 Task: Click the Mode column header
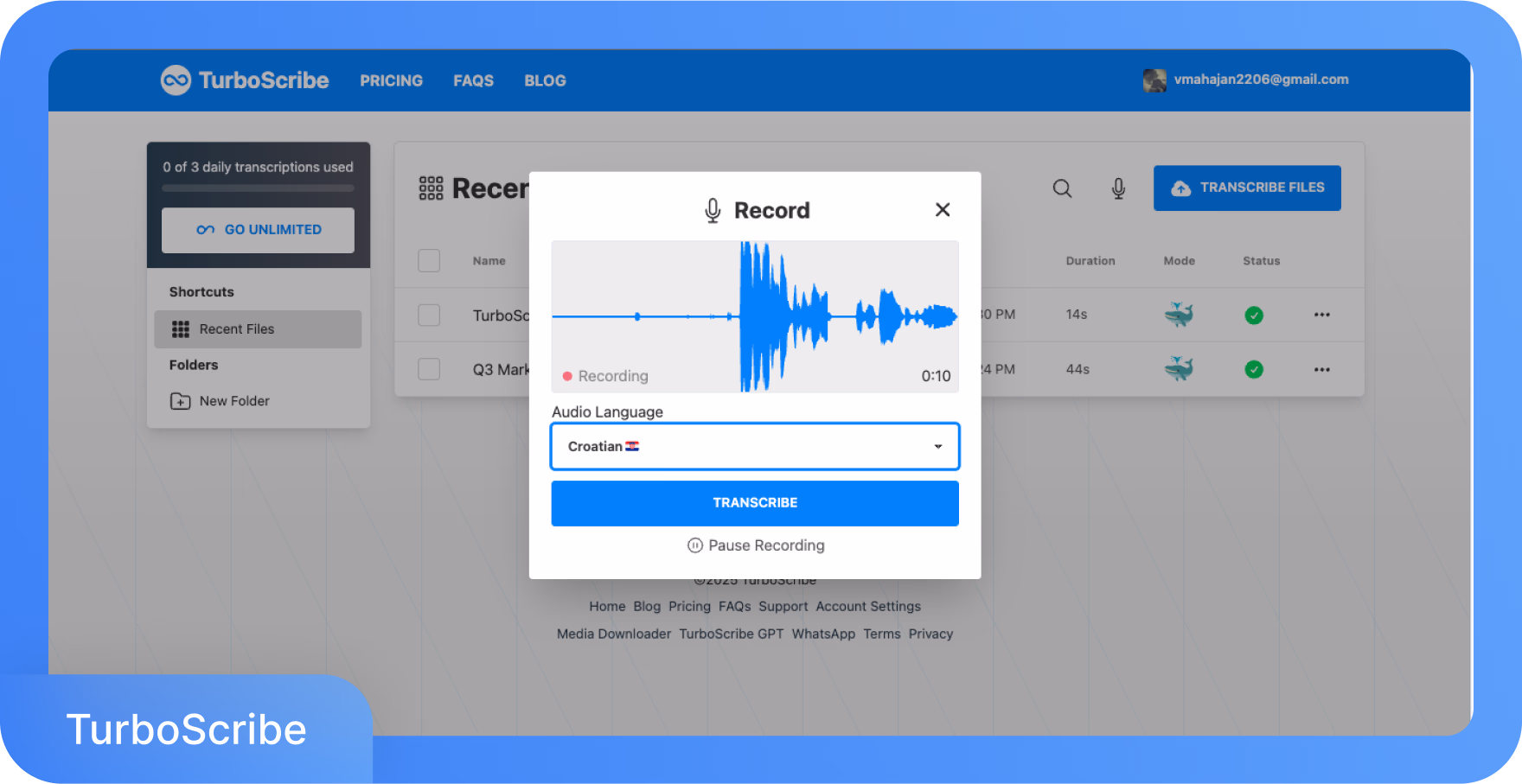coord(1180,261)
